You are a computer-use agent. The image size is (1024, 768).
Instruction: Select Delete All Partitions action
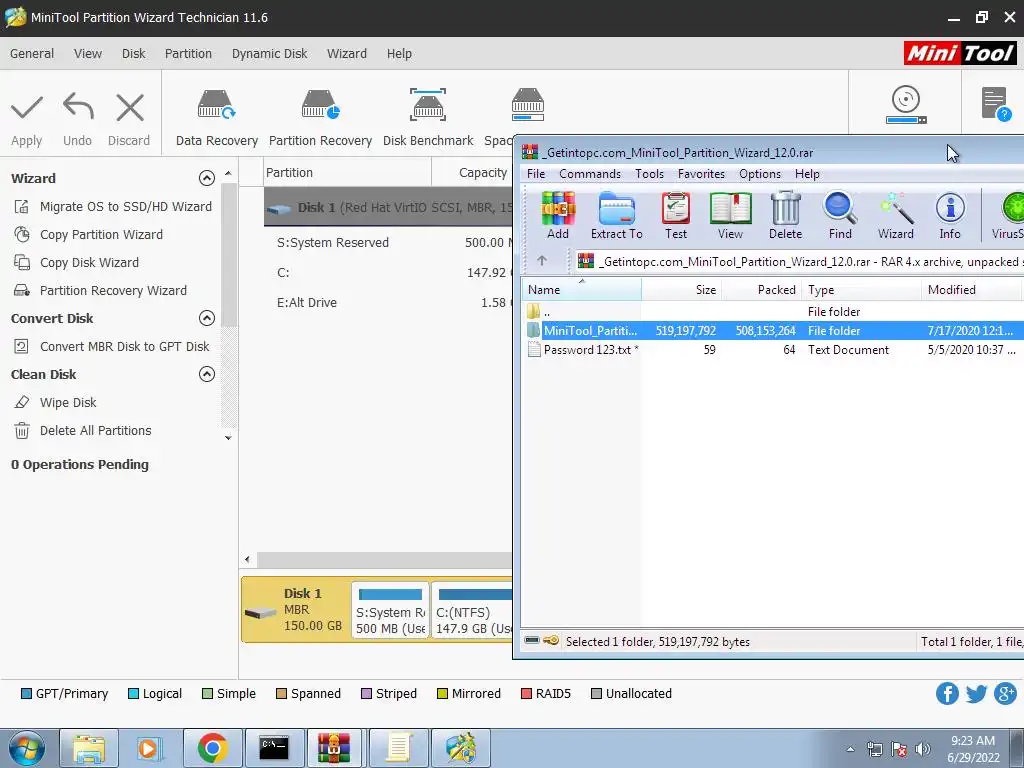coord(82,430)
